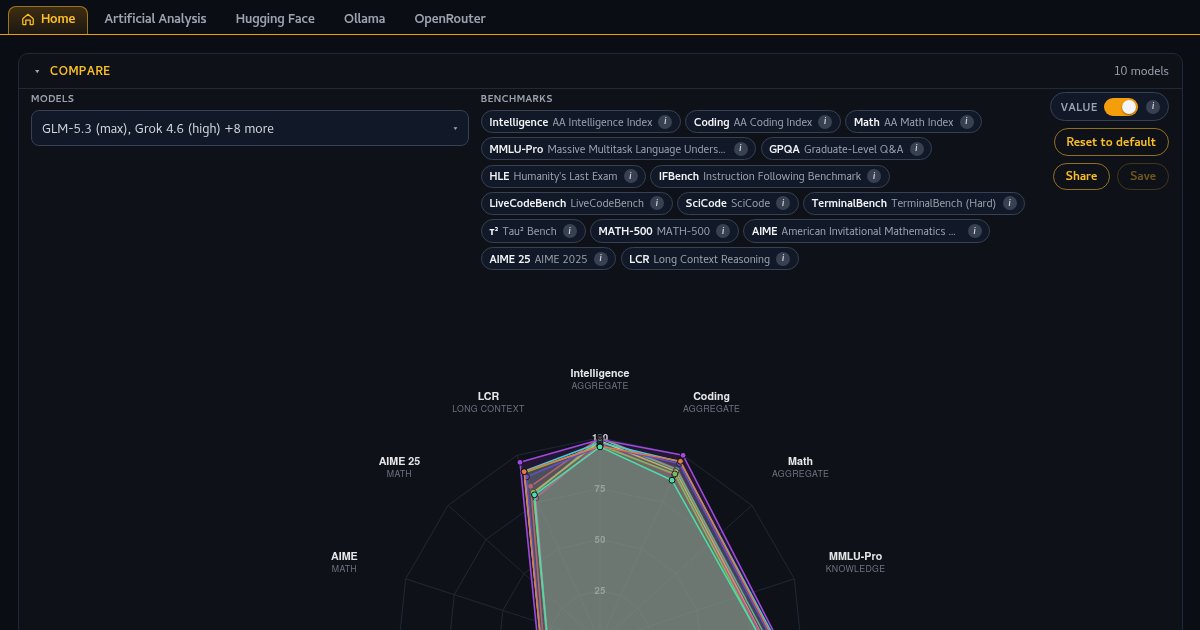Show info for AIME 2025
Screen dimensions: 1200x630
coord(600,259)
